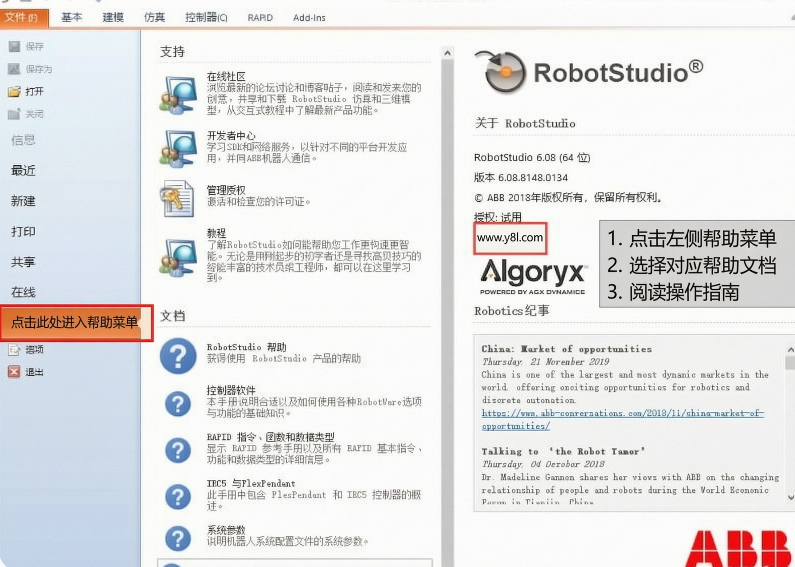The width and height of the screenshot is (795, 567).
Task: Click the 教程 heading text
Action: (x=216, y=233)
